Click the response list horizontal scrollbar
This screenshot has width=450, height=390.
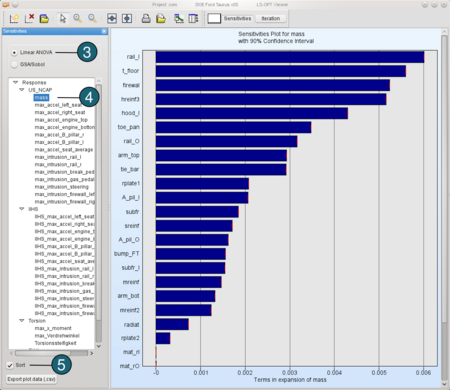[51, 353]
